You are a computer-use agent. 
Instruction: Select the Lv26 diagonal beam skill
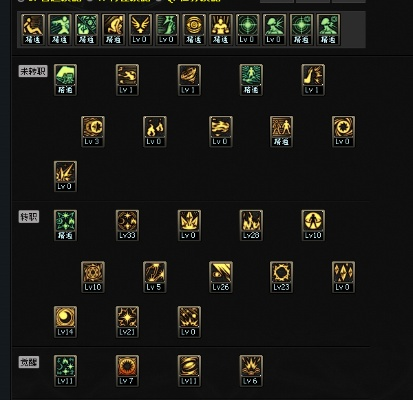221,277
